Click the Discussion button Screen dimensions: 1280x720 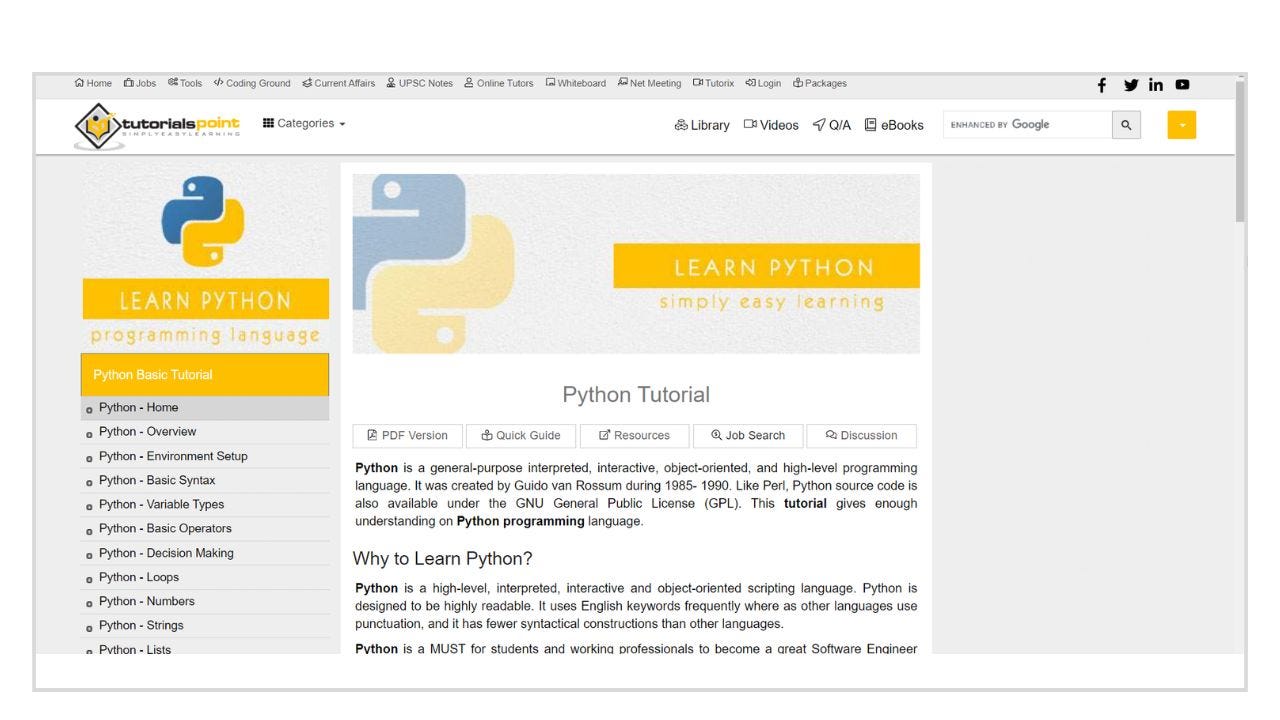coord(861,435)
